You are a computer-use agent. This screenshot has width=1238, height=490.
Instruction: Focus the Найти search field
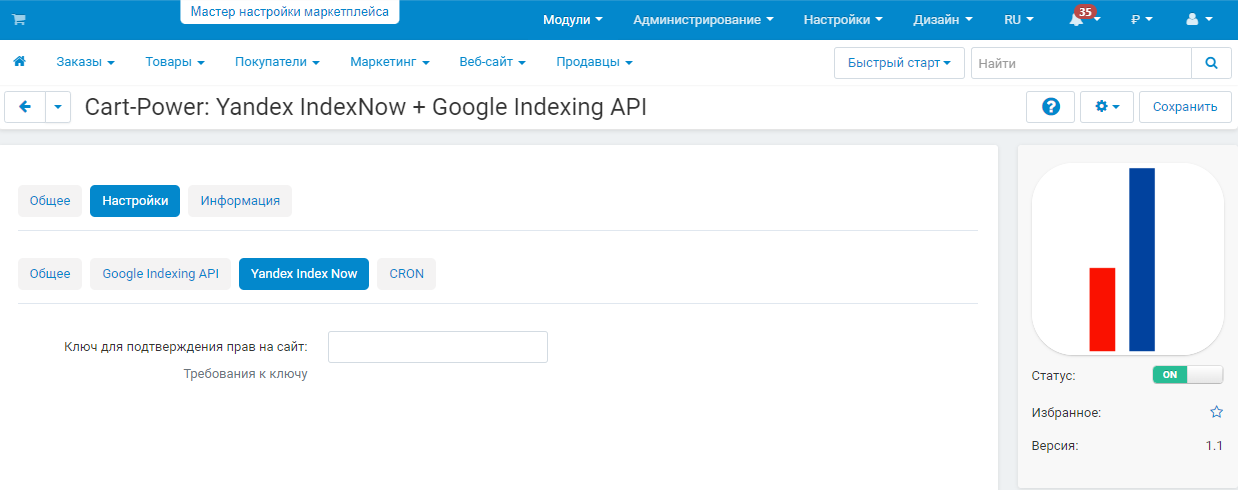1081,63
